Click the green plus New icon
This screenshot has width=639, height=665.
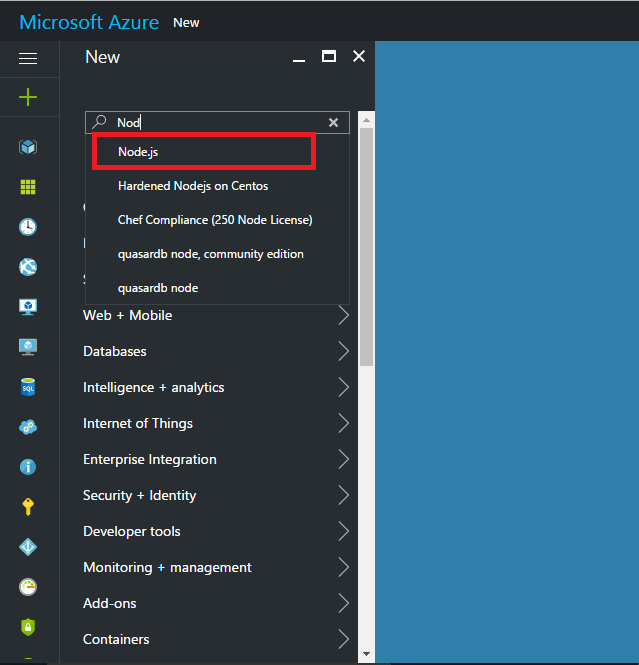pyautogui.click(x=28, y=97)
